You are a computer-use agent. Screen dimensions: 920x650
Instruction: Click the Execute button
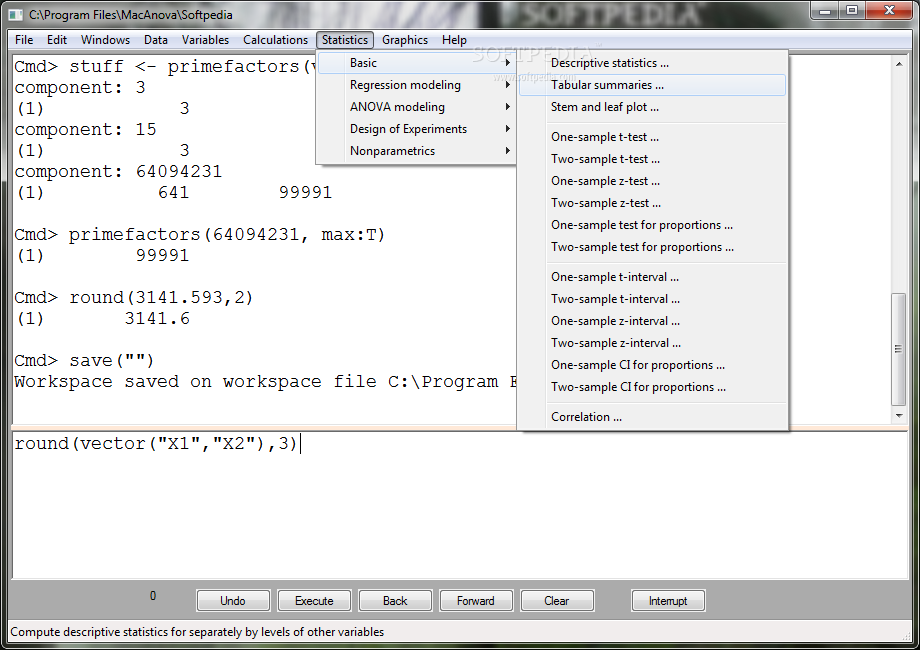[314, 601]
